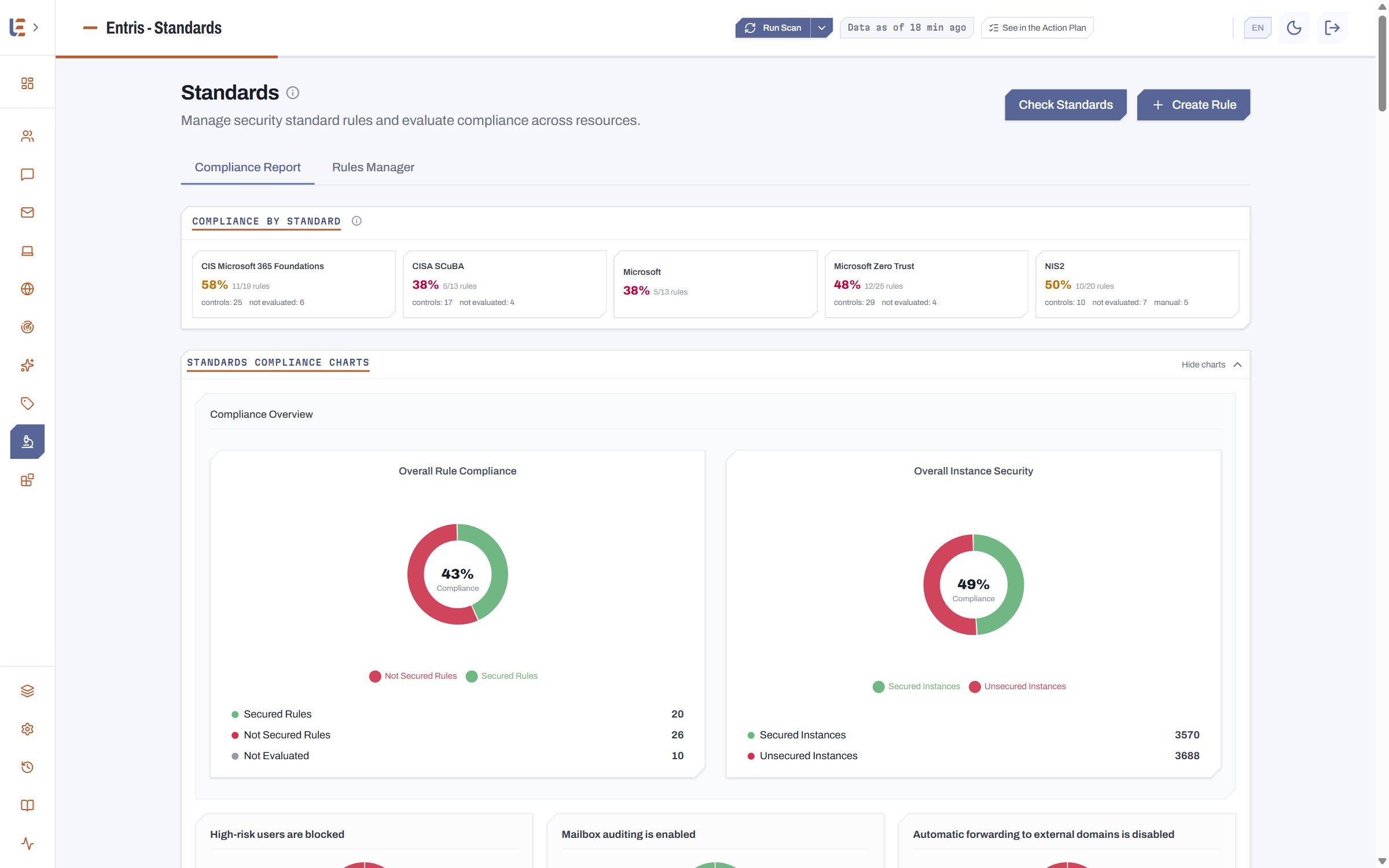Open the stacked layers icon in sidebar

point(27,691)
